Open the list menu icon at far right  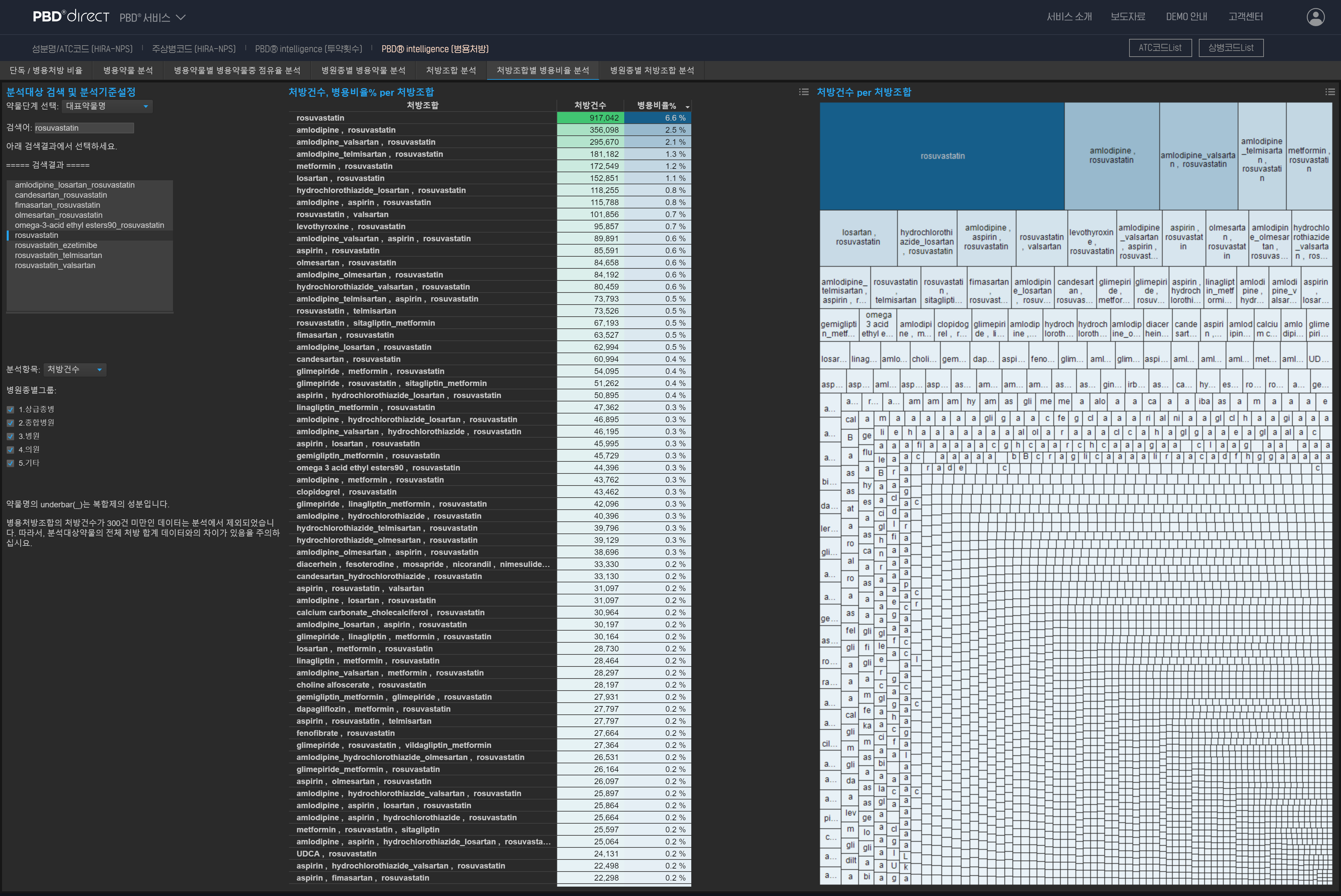(x=1330, y=92)
